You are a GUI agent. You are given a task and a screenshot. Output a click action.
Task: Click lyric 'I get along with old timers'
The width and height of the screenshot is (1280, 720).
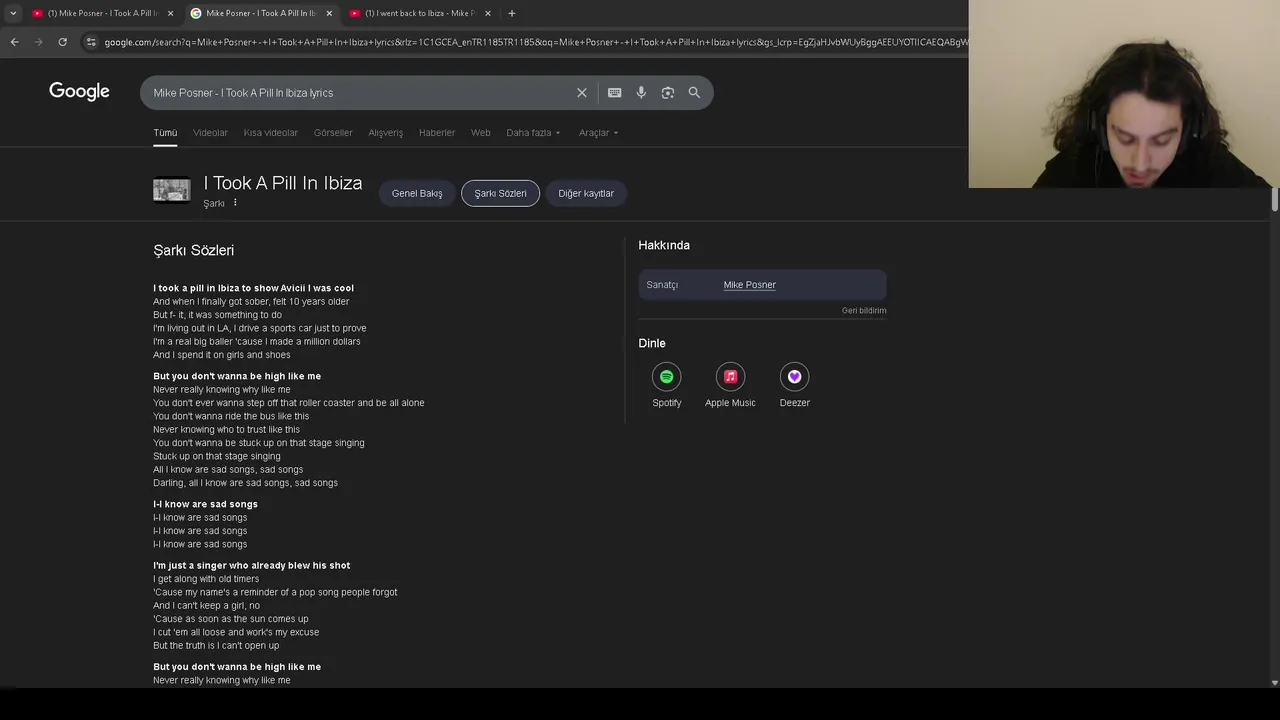tap(206, 579)
